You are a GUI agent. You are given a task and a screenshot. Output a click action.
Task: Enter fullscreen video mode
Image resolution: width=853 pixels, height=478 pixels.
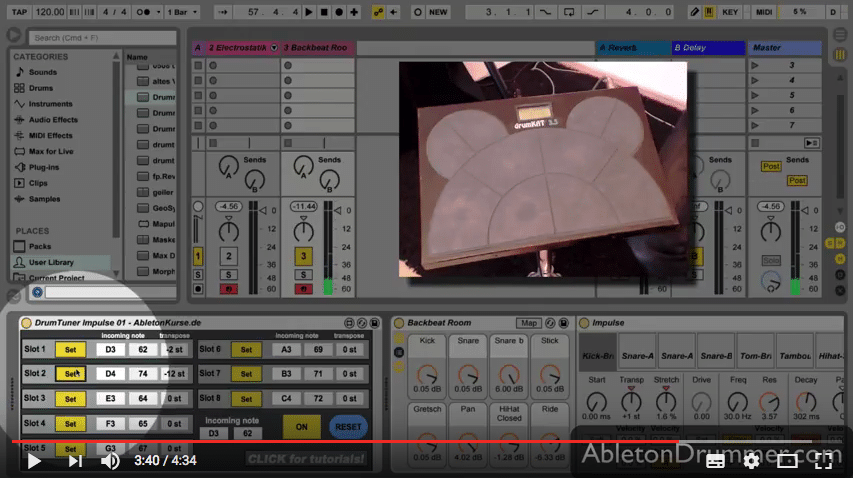click(x=823, y=461)
